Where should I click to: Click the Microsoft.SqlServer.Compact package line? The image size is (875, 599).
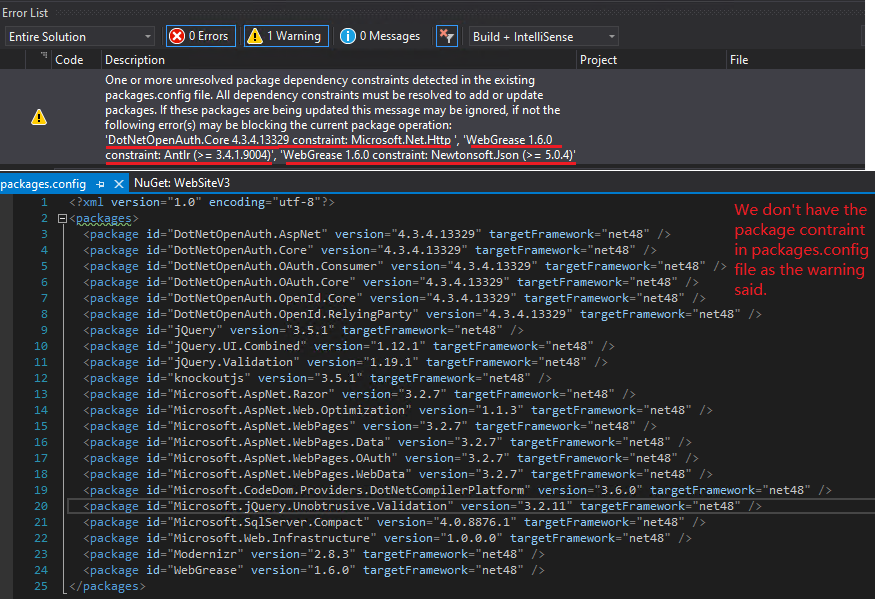[394, 523]
